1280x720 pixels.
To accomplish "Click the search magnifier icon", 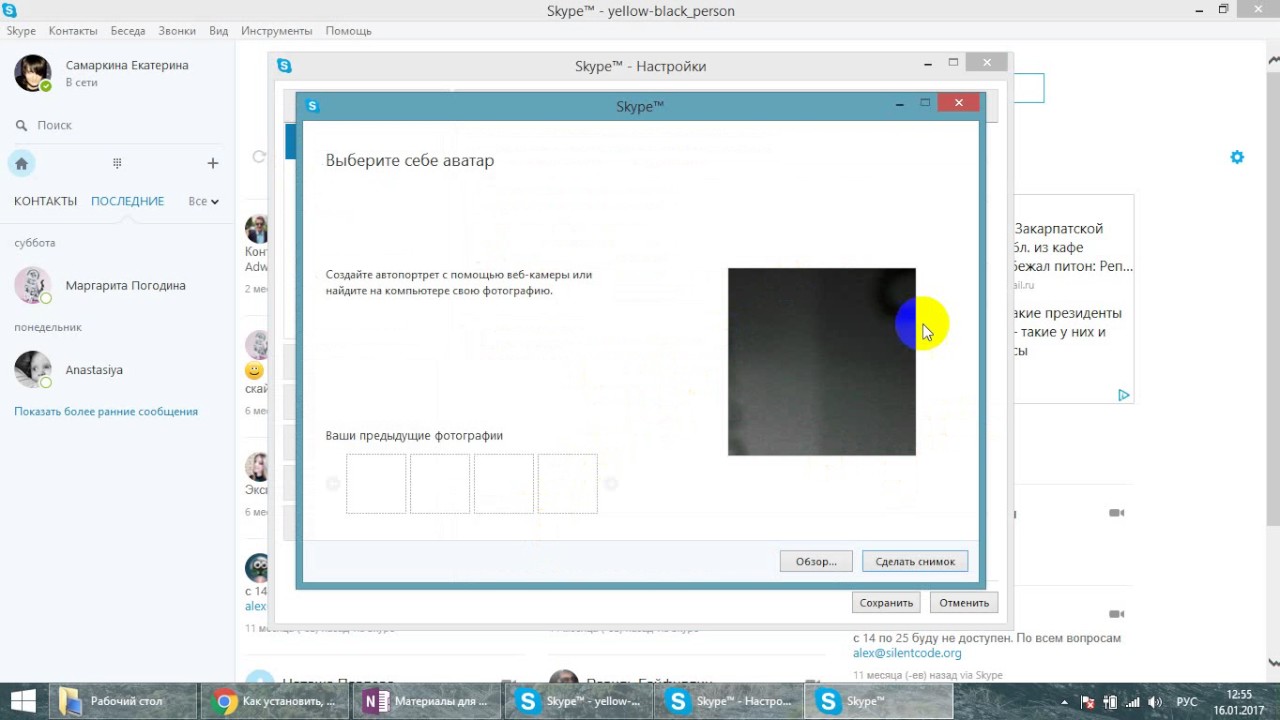I will point(21,125).
